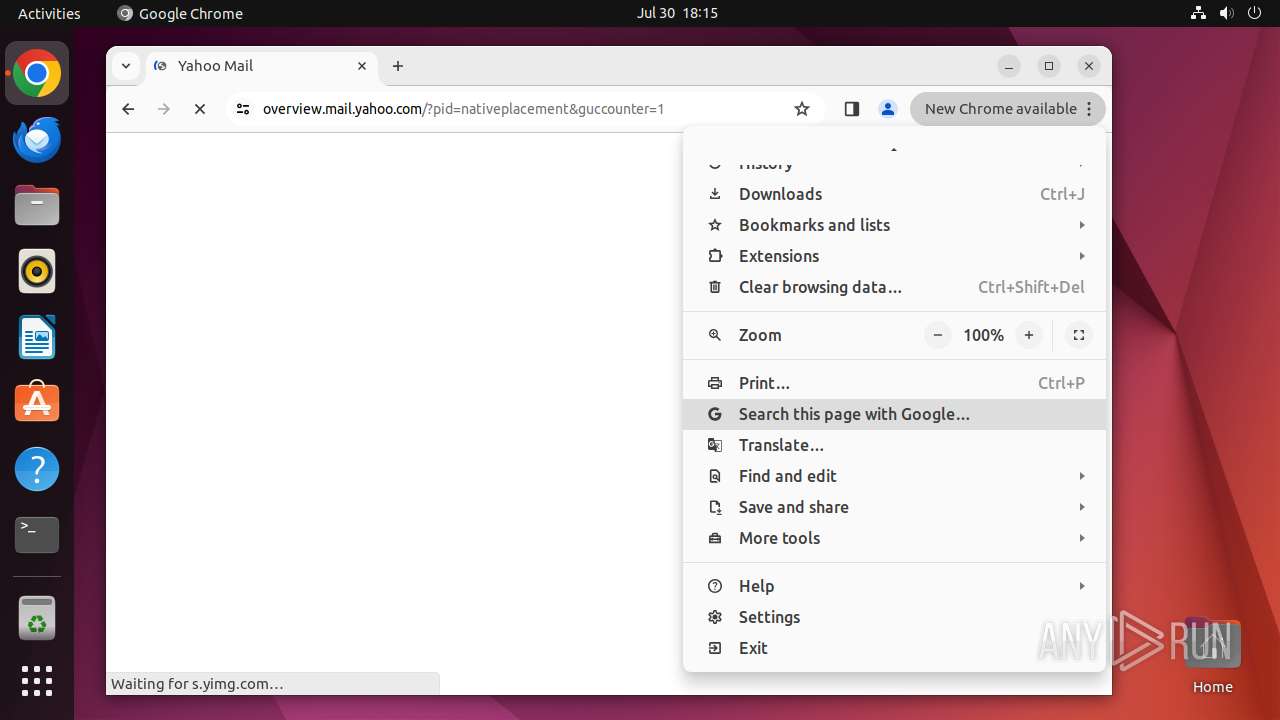Click the forward navigation arrow

click(164, 109)
